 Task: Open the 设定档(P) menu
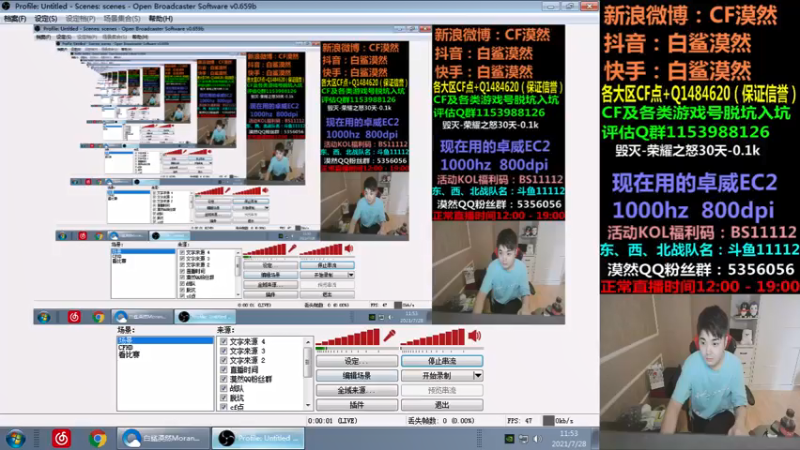click(x=80, y=18)
